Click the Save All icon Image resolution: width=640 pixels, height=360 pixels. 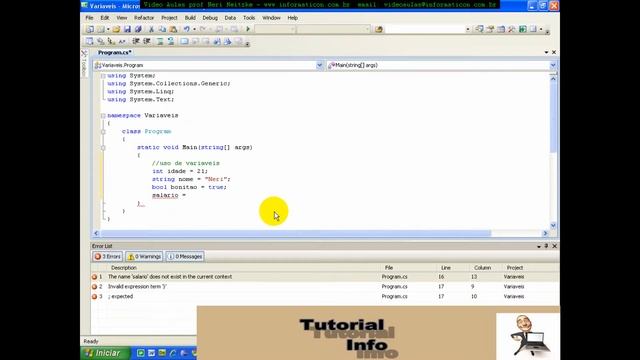tap(138, 29)
